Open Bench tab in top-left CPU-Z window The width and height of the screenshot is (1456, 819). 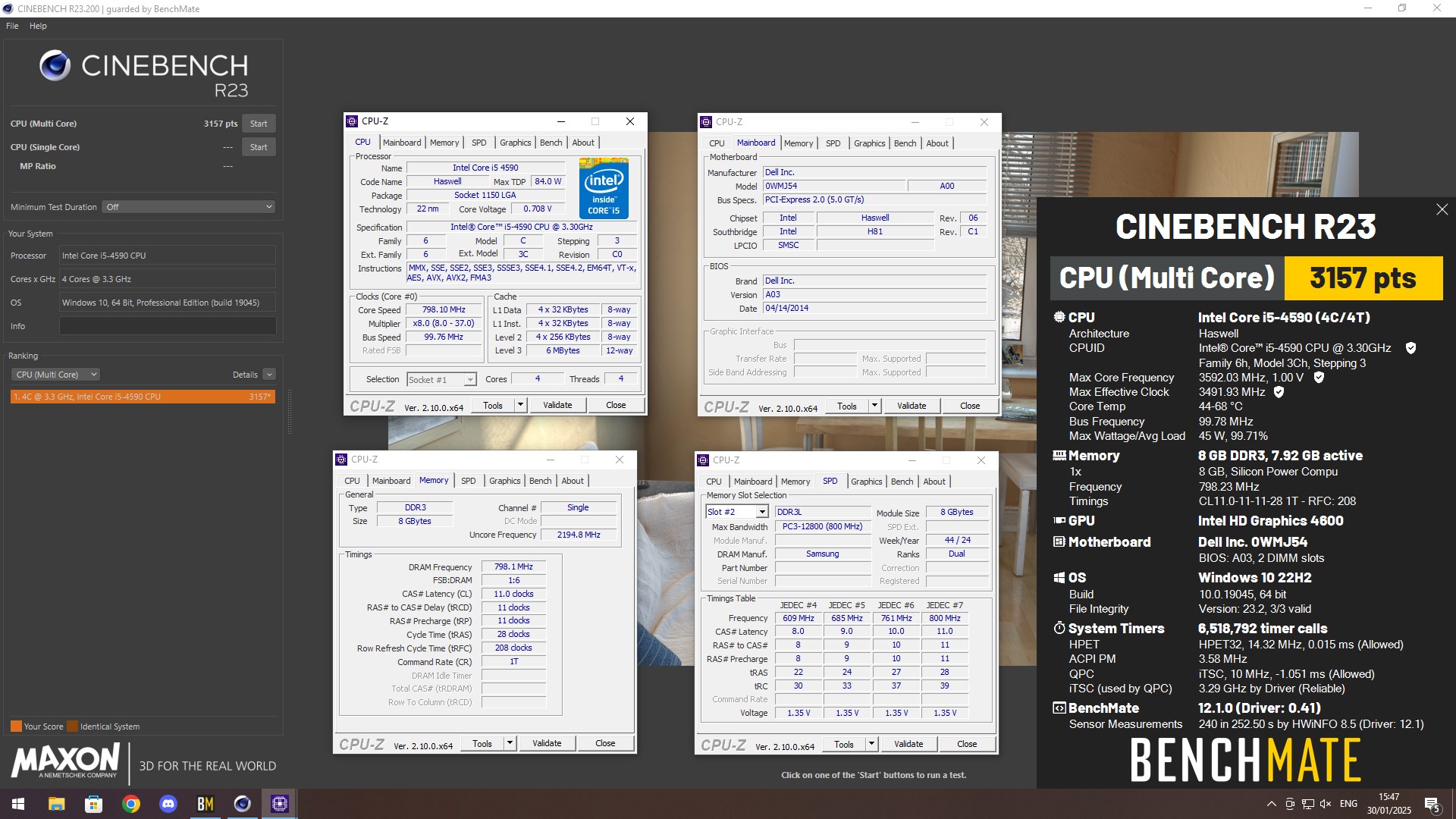551,143
